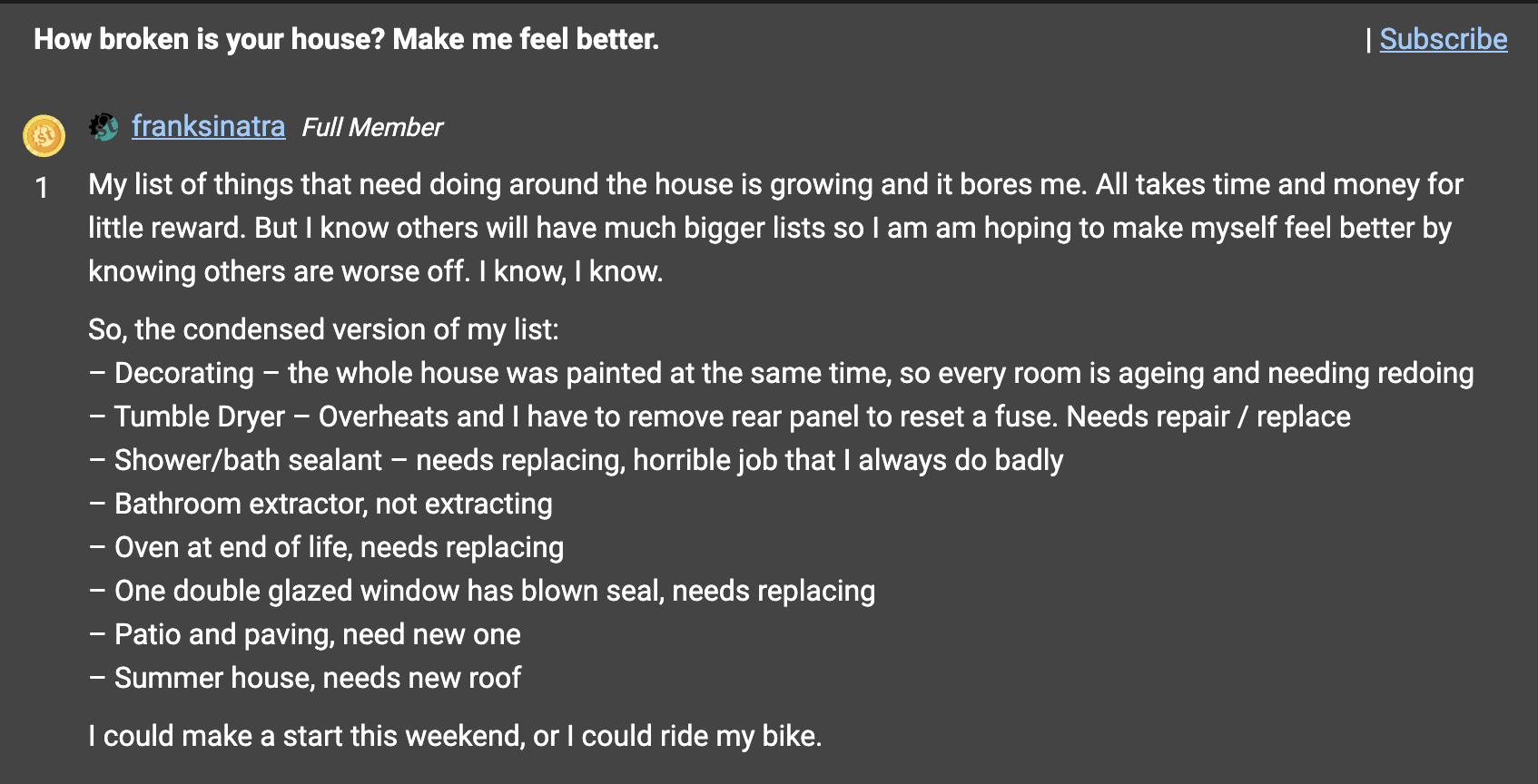Click the gold coin supporter badge

point(44,136)
